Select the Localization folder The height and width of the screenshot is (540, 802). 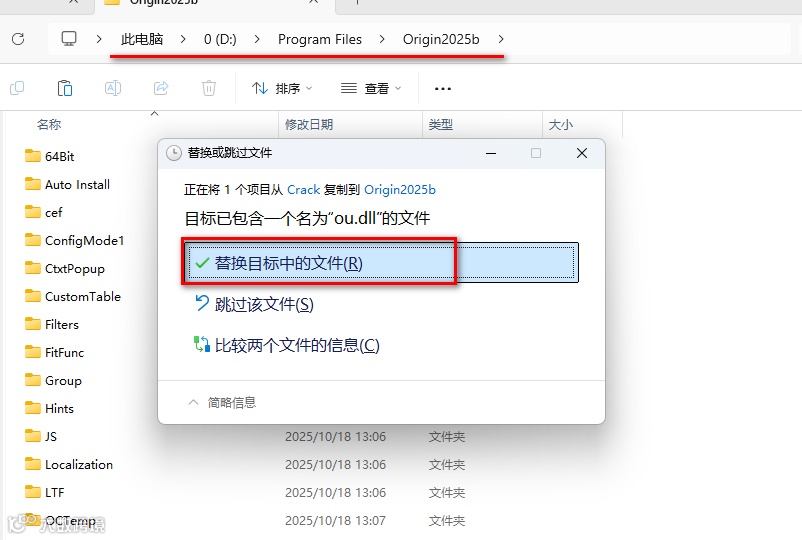tap(79, 464)
